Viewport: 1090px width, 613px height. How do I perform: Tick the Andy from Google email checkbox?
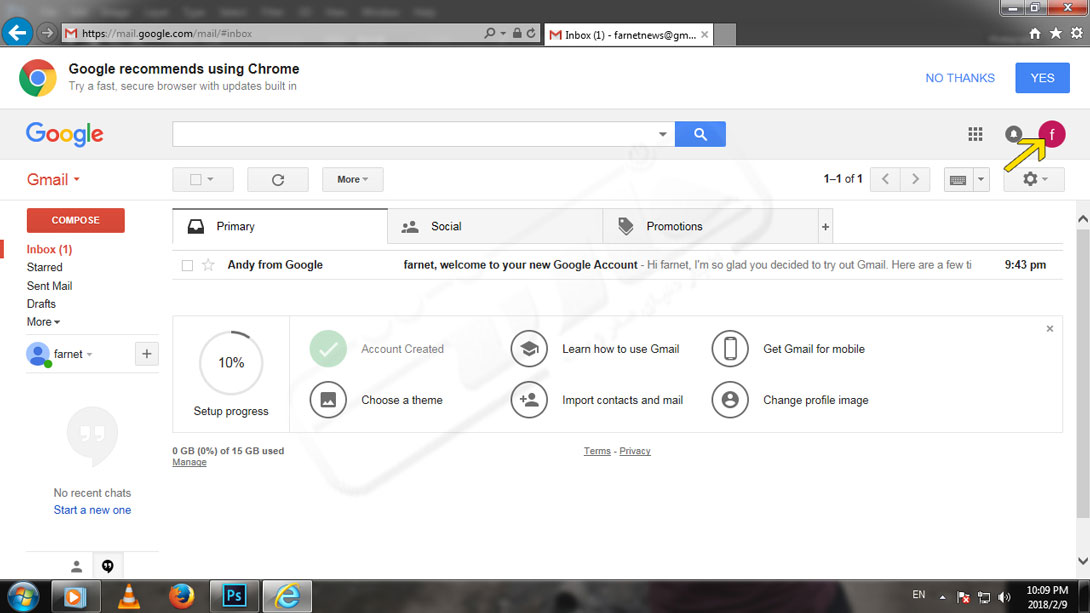(x=187, y=265)
